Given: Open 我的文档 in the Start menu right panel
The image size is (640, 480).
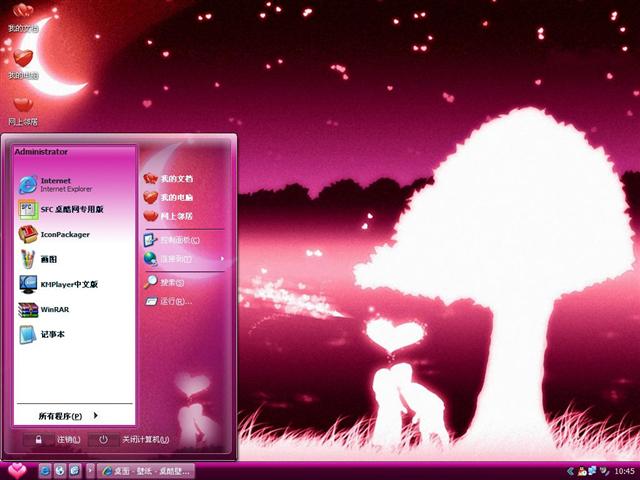Looking at the screenshot, I should [x=175, y=179].
